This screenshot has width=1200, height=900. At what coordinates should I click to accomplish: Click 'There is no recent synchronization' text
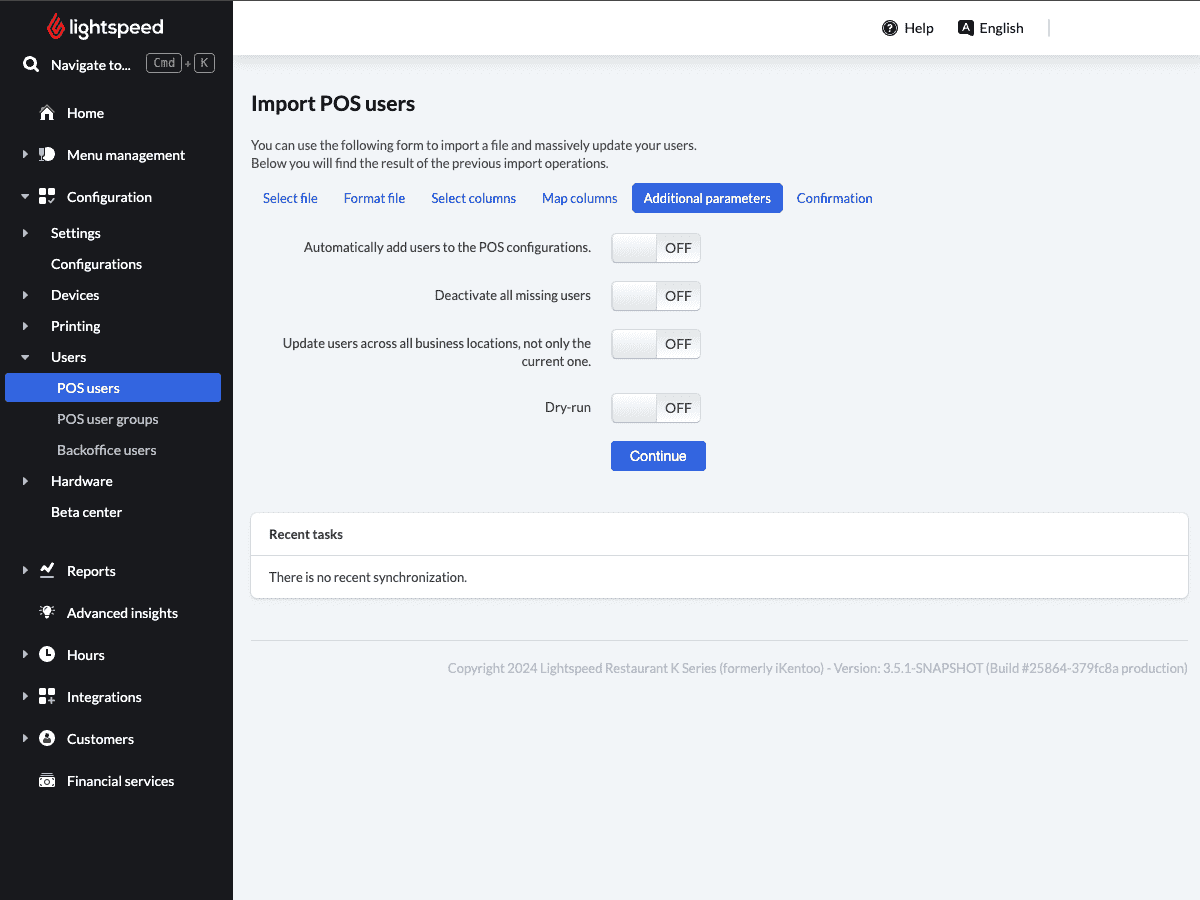click(x=368, y=577)
